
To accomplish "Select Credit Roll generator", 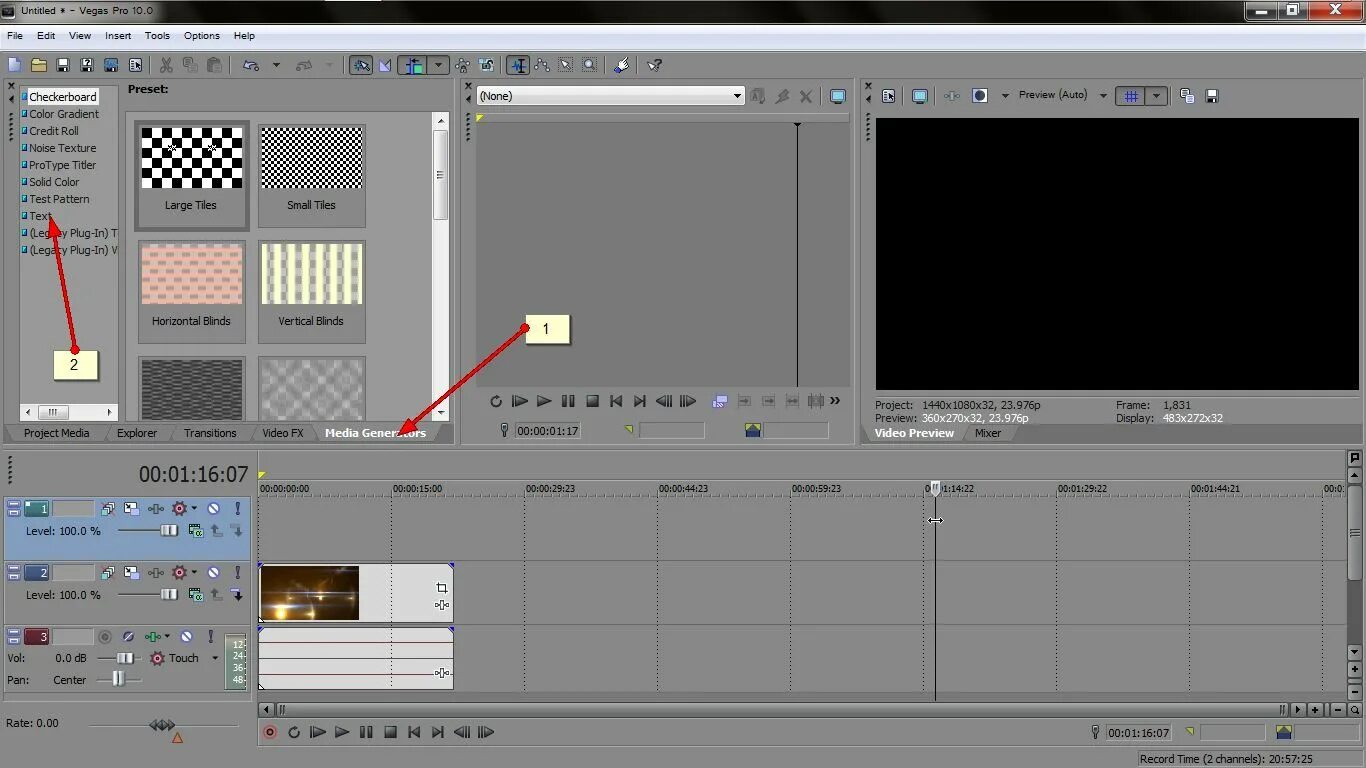I will pyautogui.click(x=53, y=131).
